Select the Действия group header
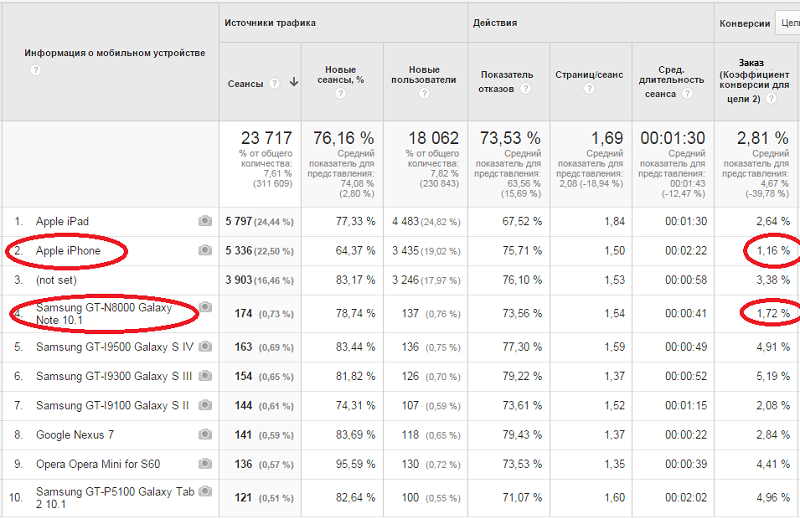Viewport: 800px width, 519px height. [495, 23]
